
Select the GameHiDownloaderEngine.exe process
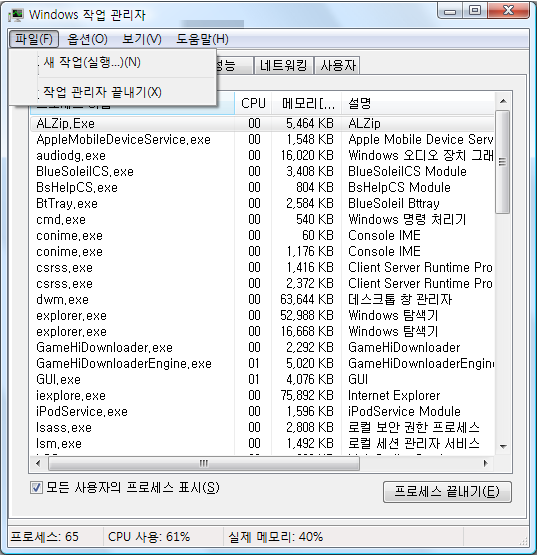(262, 363)
